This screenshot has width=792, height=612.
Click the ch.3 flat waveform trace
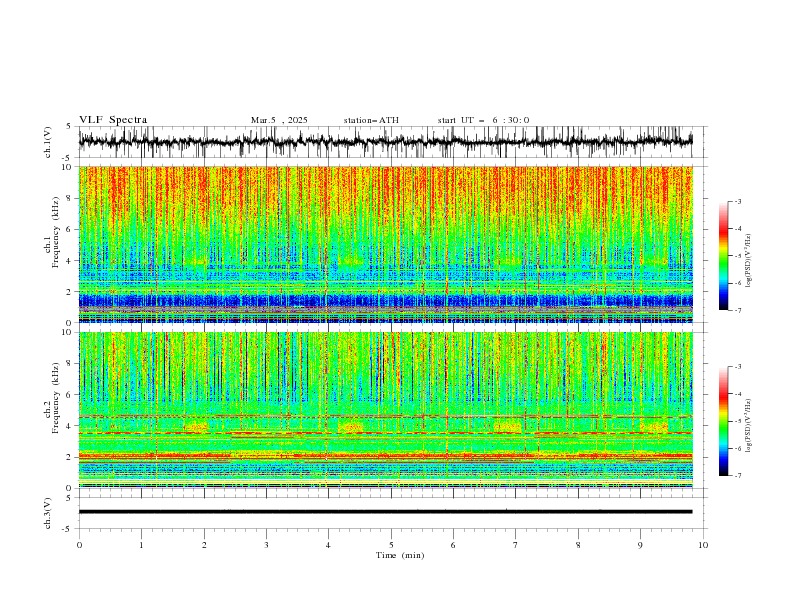click(385, 512)
